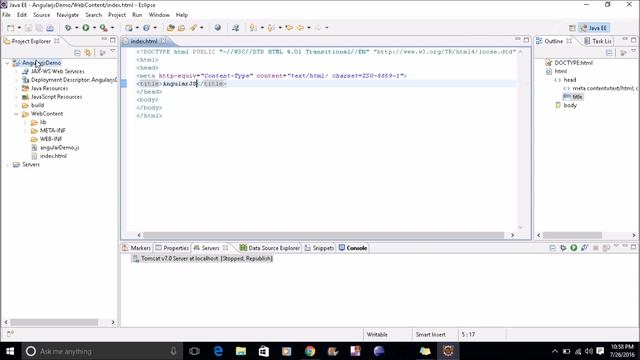640x360 pixels.
Task: Click the Debug bug icon in toolbar
Action: click(68, 28)
